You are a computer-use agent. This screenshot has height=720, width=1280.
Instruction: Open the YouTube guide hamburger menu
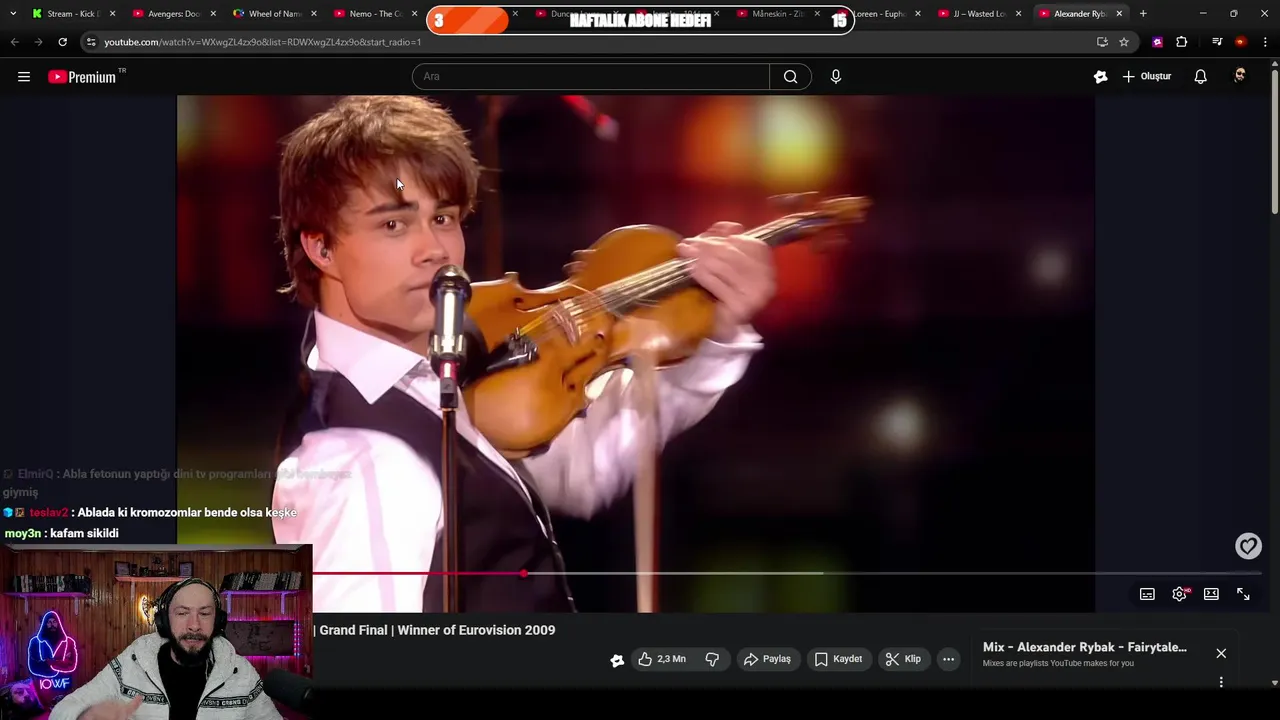coord(24,77)
